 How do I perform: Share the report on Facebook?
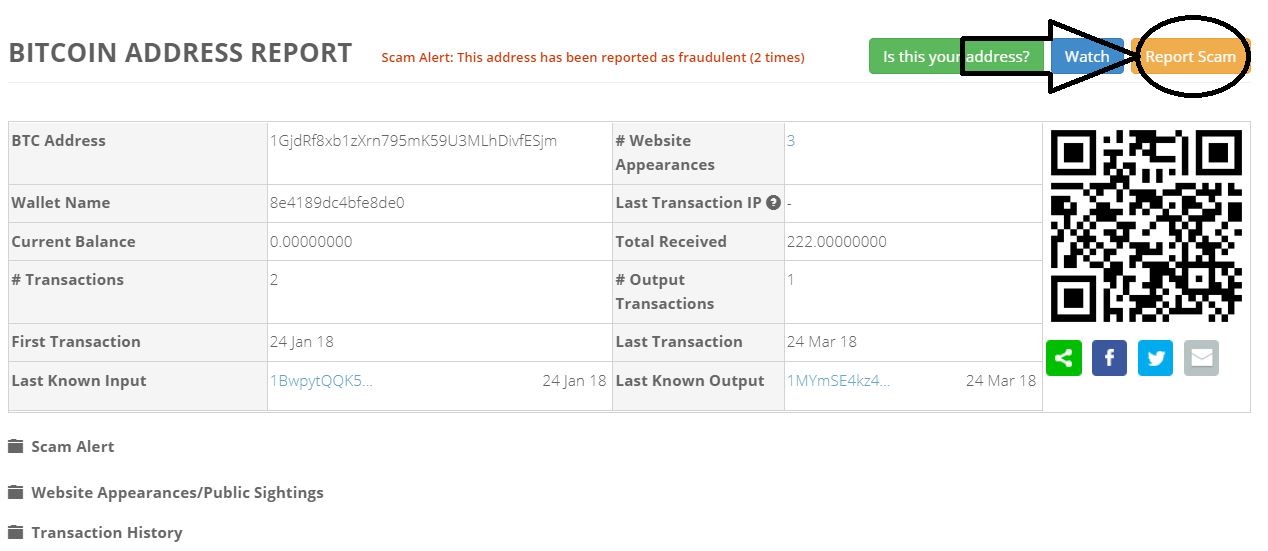point(1110,358)
